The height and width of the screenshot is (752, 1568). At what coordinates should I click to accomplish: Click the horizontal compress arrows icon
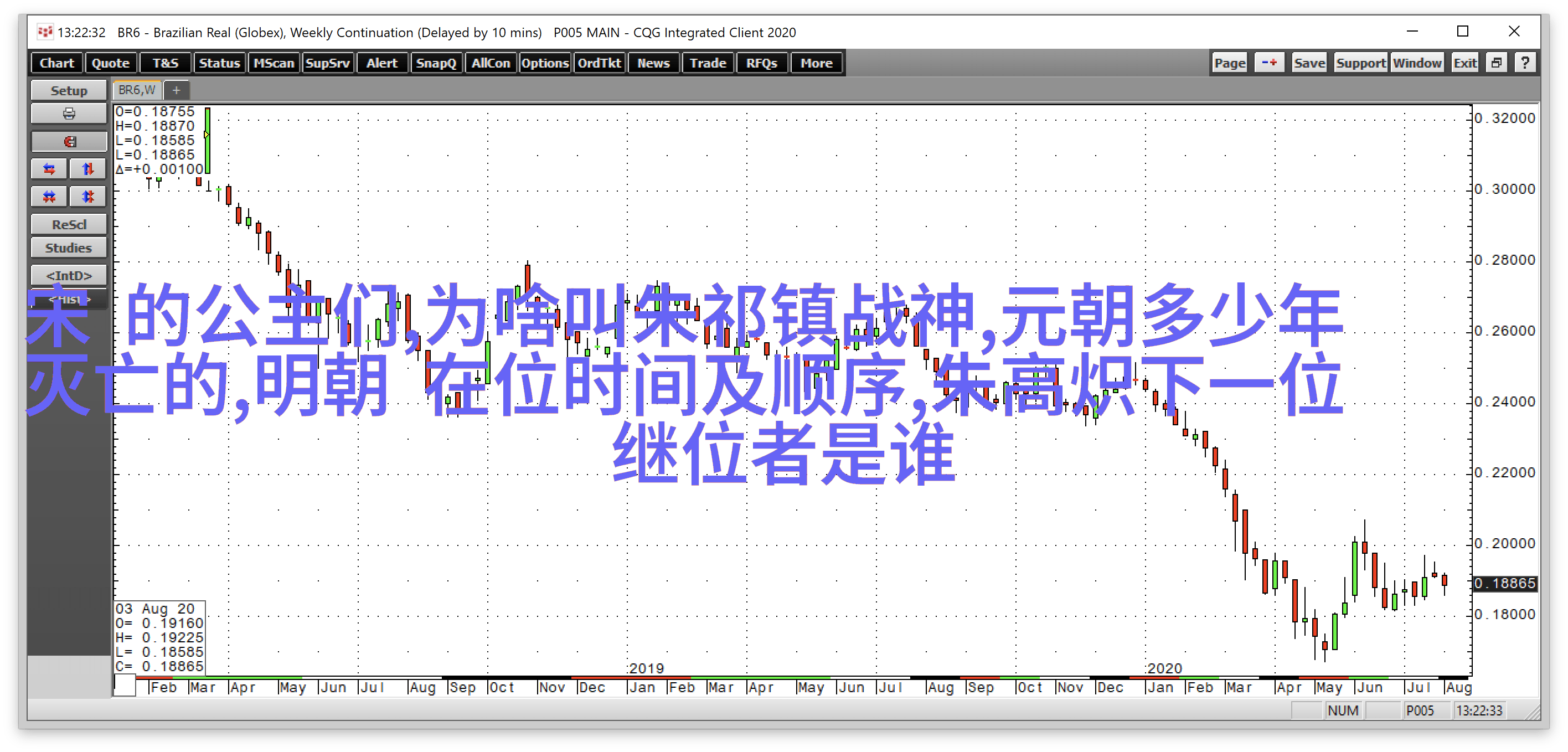tap(49, 169)
